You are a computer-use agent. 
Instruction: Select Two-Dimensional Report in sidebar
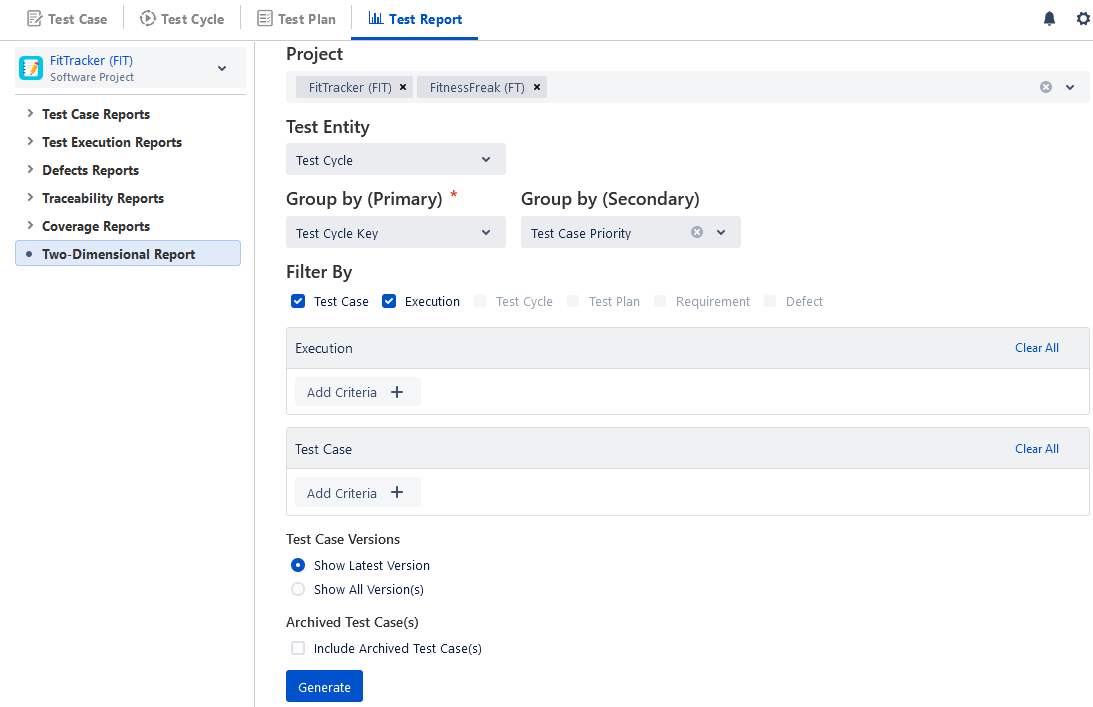[128, 254]
